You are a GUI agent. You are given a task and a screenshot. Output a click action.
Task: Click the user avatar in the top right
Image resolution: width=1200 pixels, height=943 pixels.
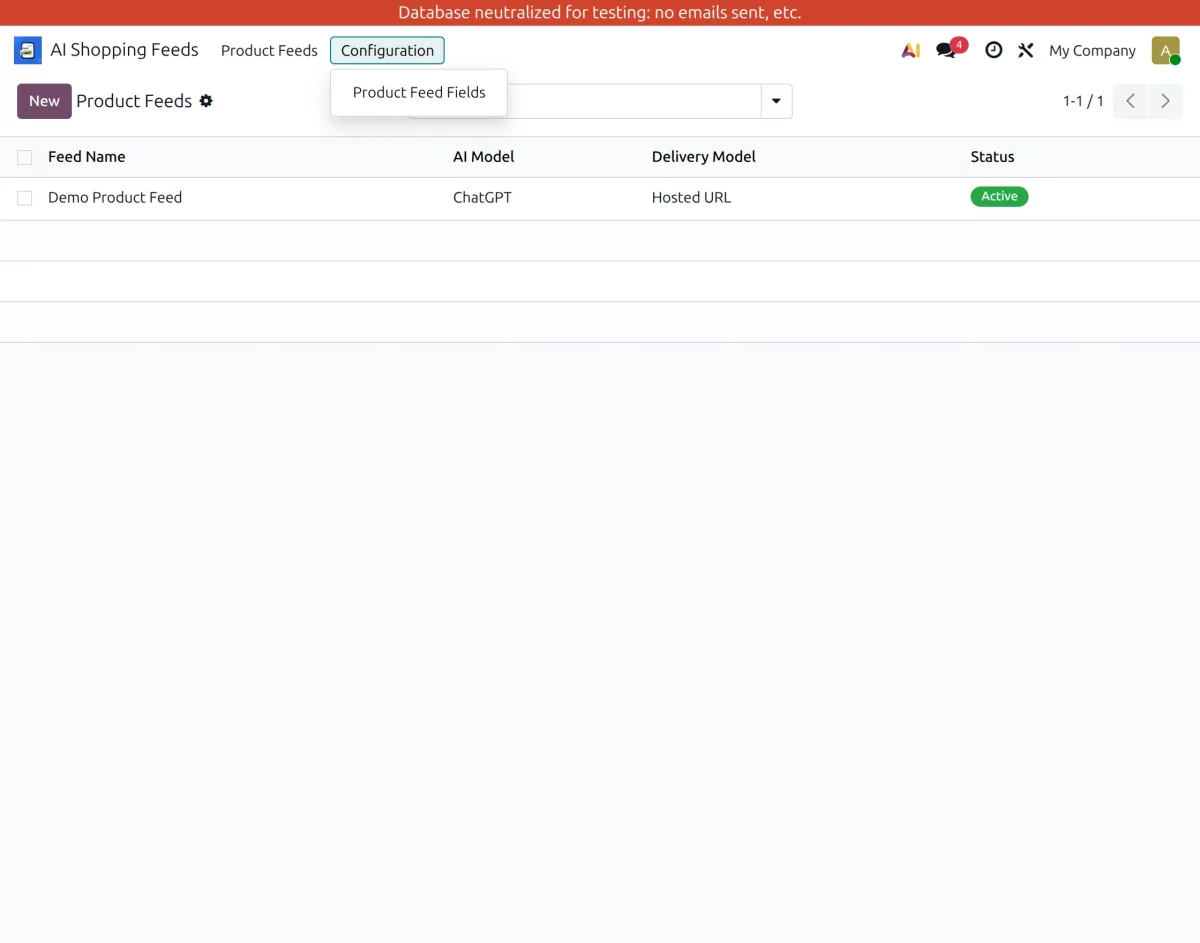tap(1165, 49)
